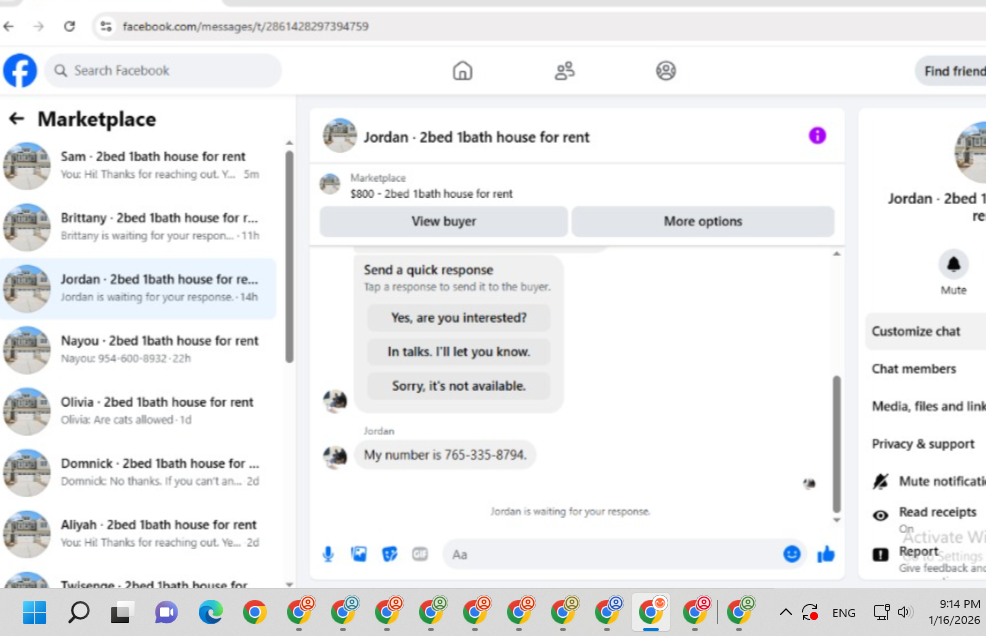Open the Home icon in top navigation
Image resolution: width=986 pixels, height=636 pixels.
462,70
